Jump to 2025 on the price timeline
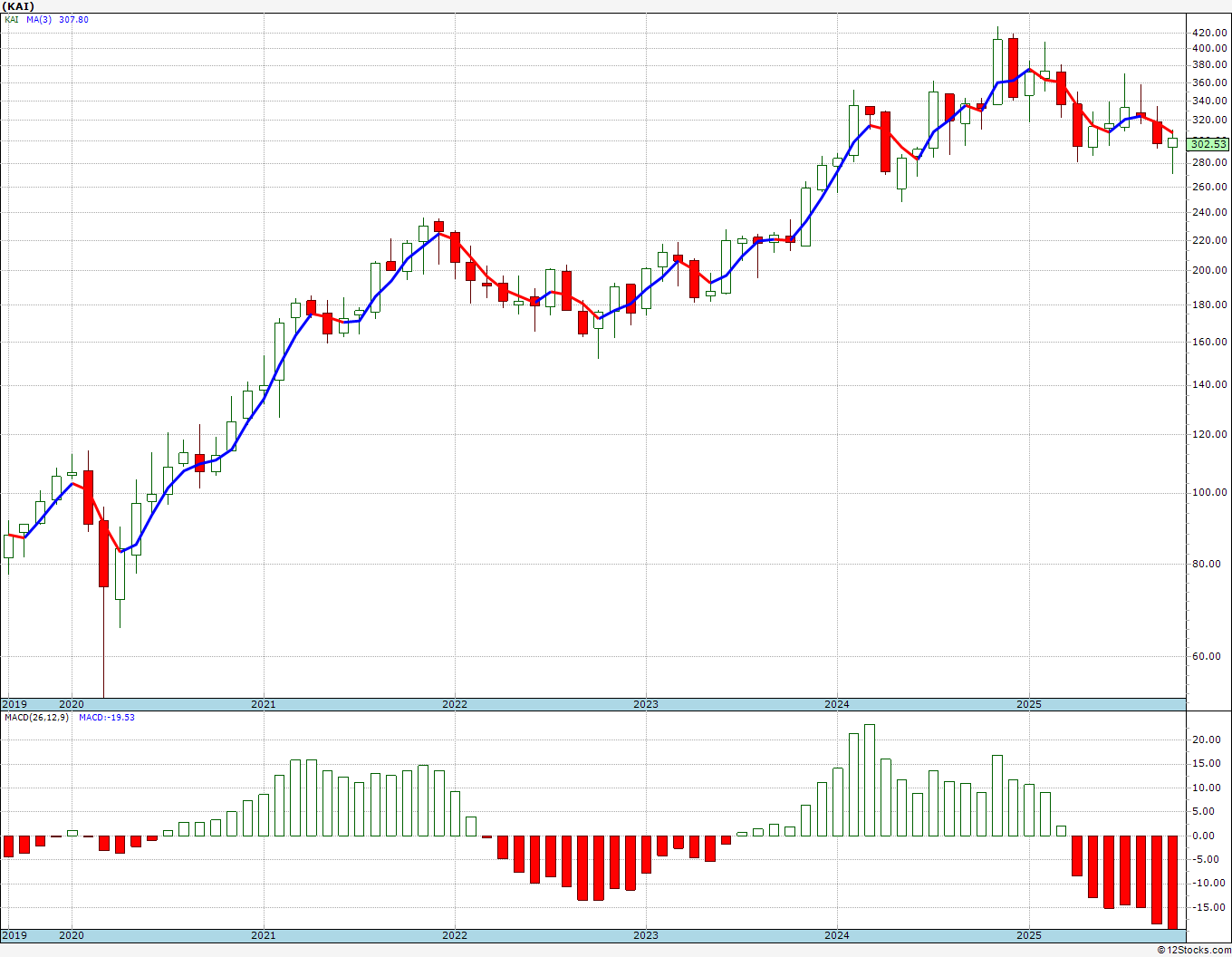This screenshot has width=1232, height=957. [x=1028, y=704]
